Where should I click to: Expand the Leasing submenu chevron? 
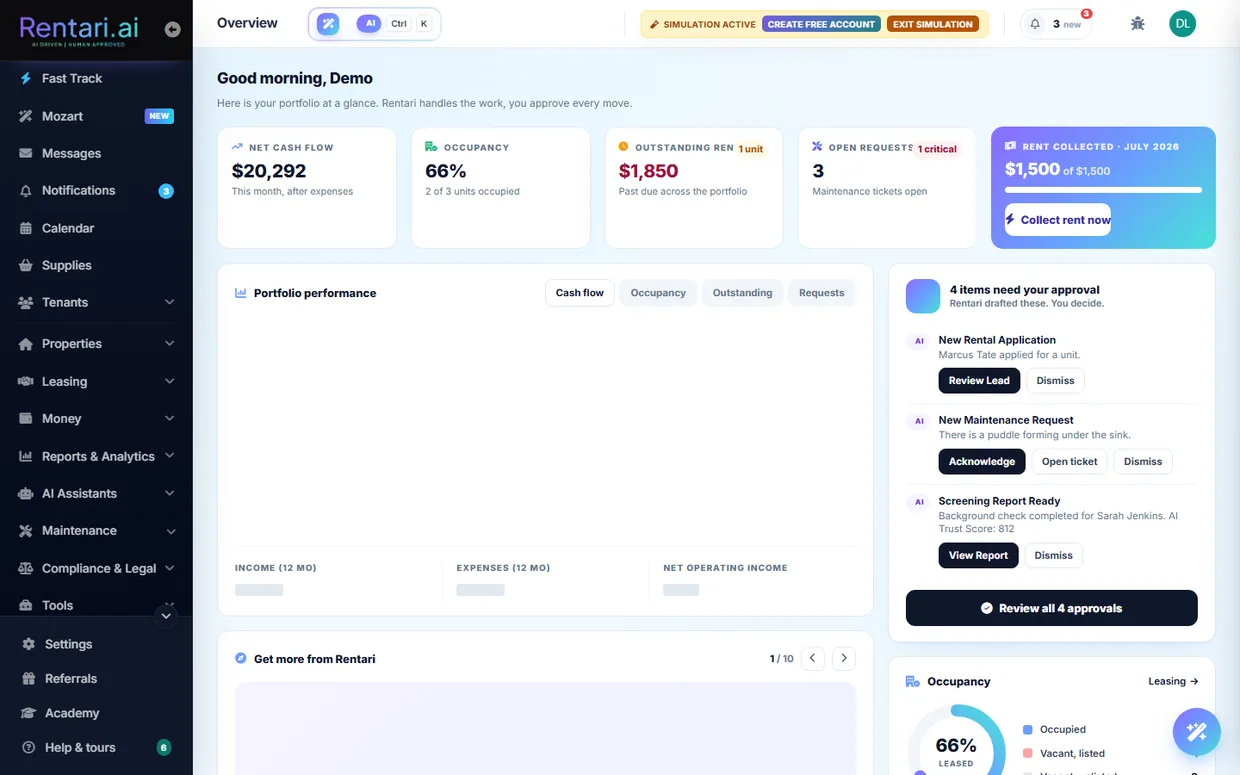(x=169, y=381)
